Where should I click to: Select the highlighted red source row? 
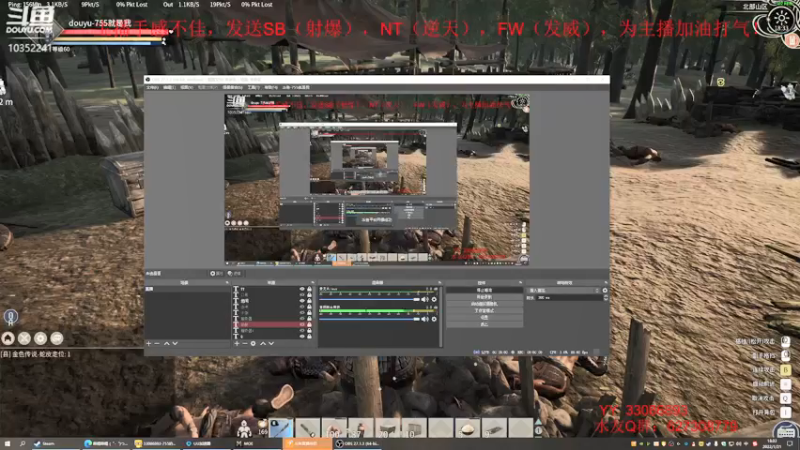272,324
